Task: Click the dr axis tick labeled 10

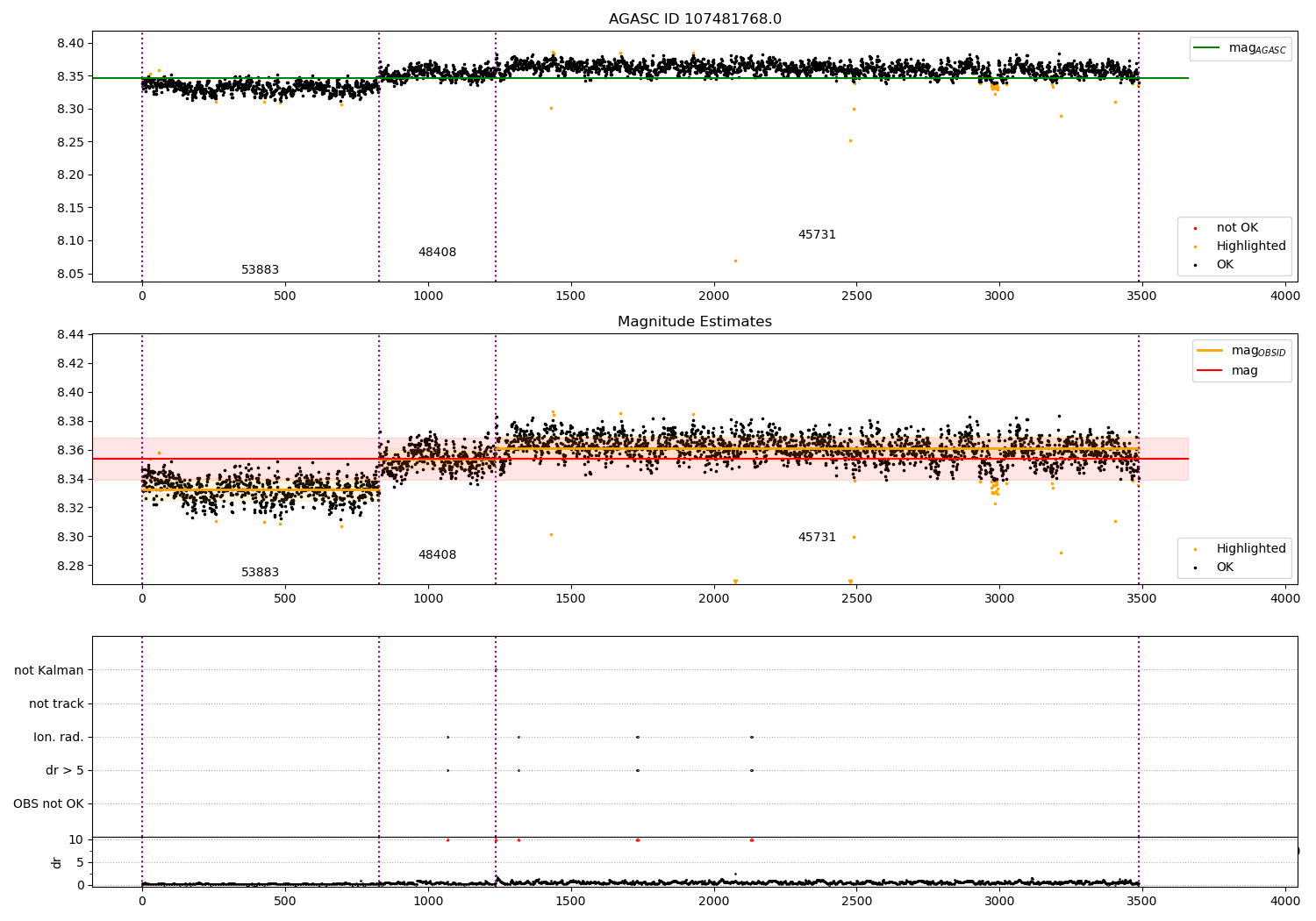Action: [x=76, y=839]
